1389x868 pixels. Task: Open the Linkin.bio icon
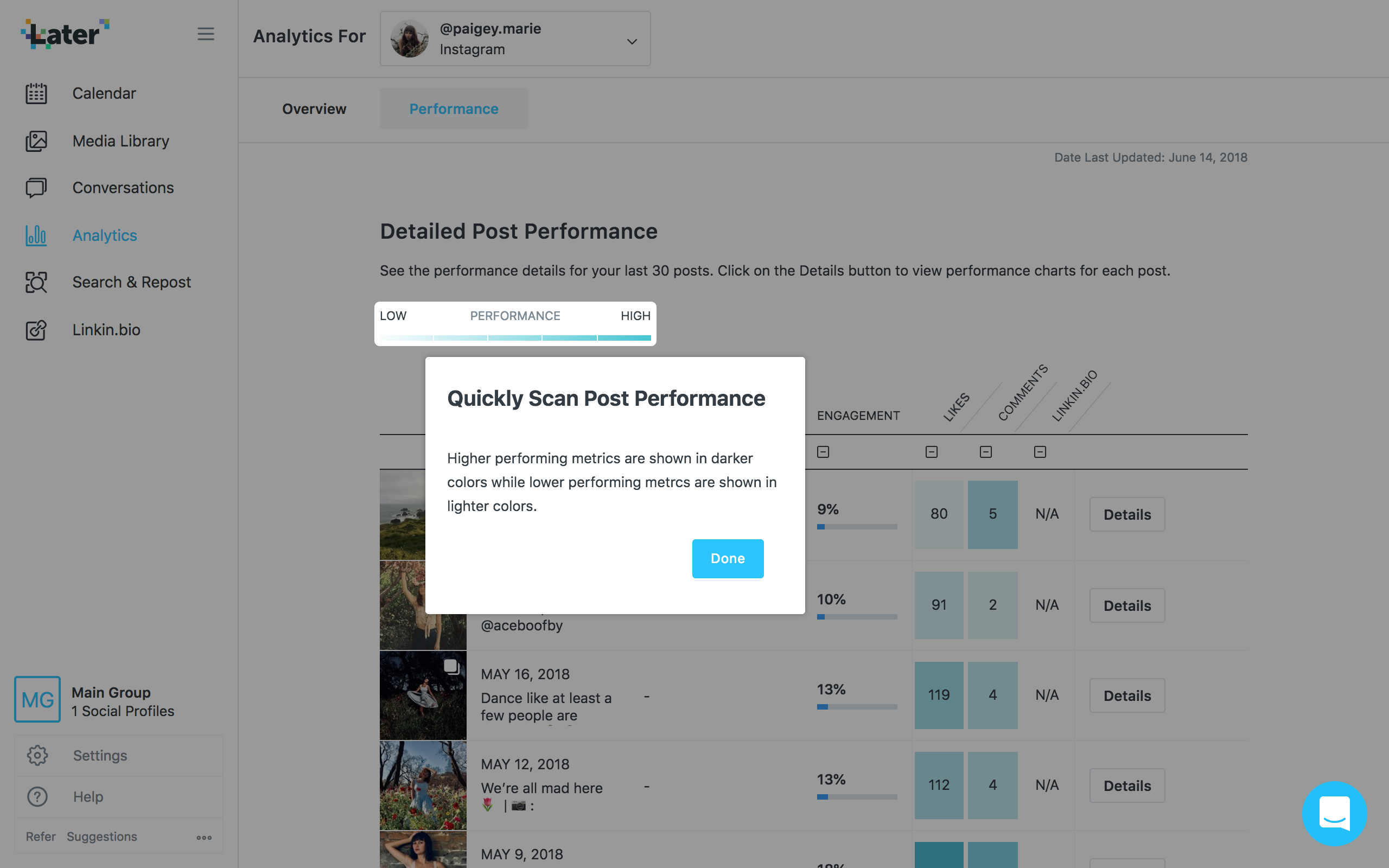coord(36,330)
